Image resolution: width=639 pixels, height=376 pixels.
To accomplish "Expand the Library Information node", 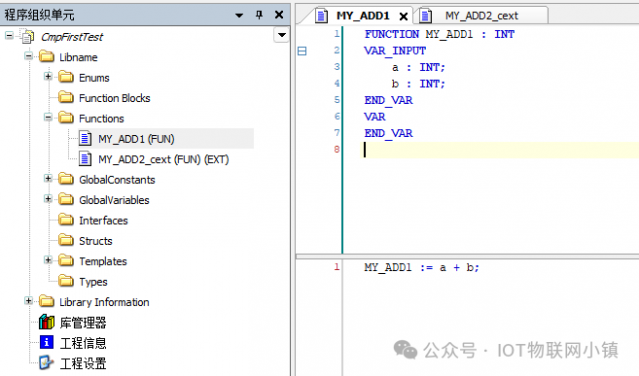I will pos(29,301).
